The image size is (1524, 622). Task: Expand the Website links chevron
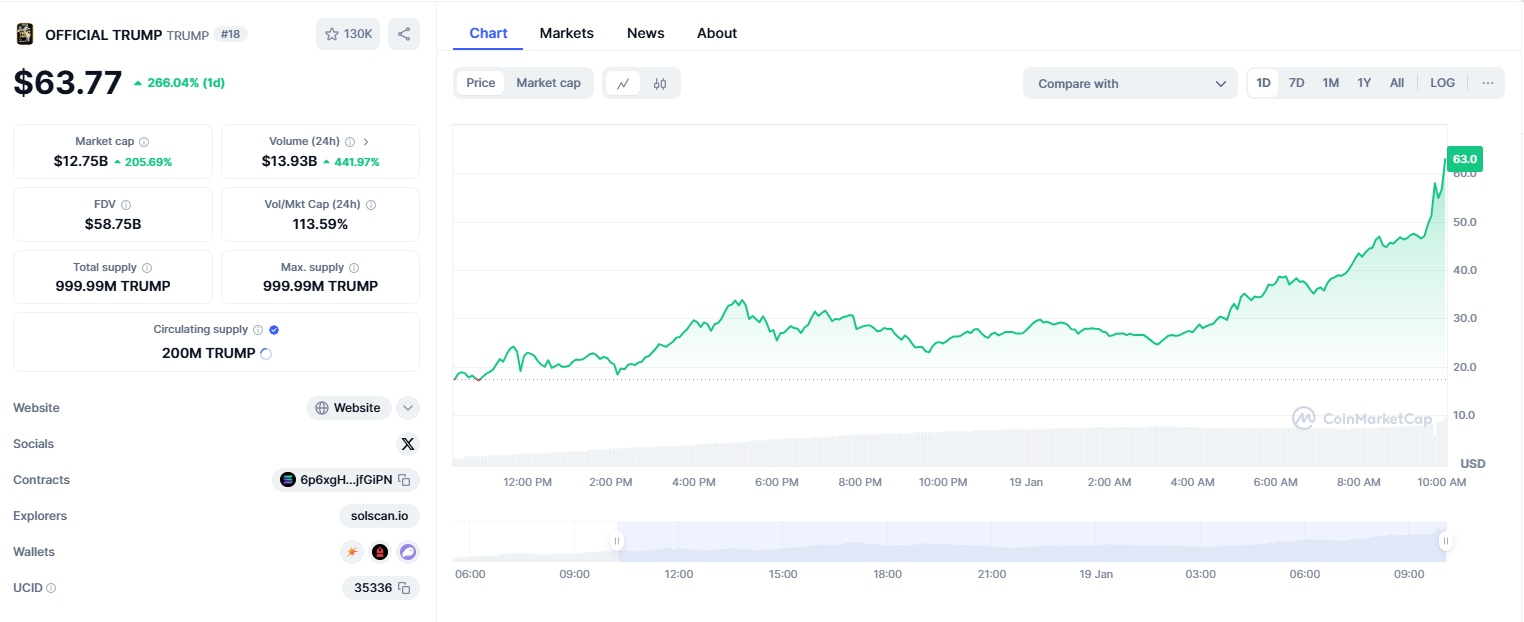tap(407, 408)
